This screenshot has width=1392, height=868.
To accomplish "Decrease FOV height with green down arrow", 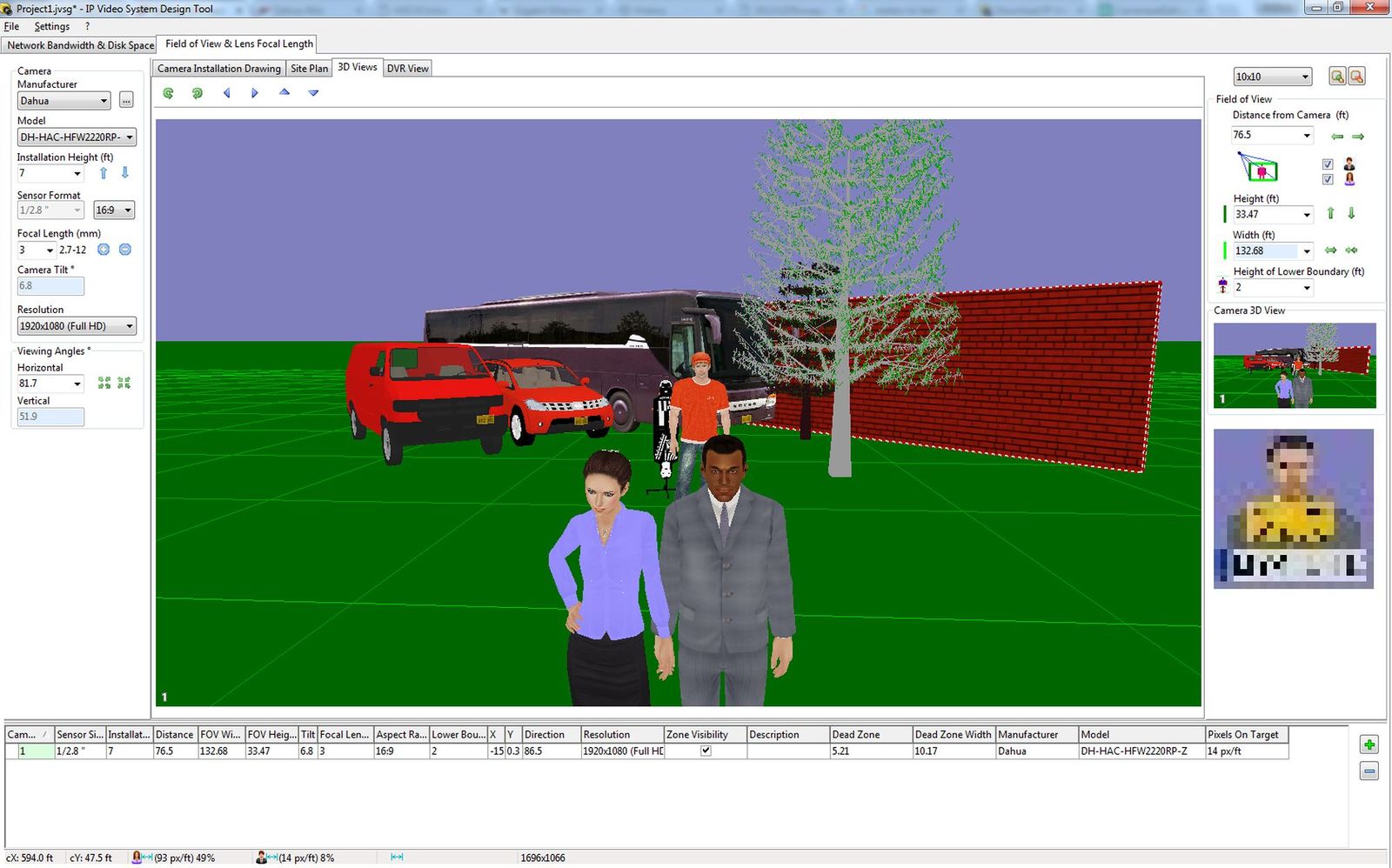I will click(x=1351, y=213).
